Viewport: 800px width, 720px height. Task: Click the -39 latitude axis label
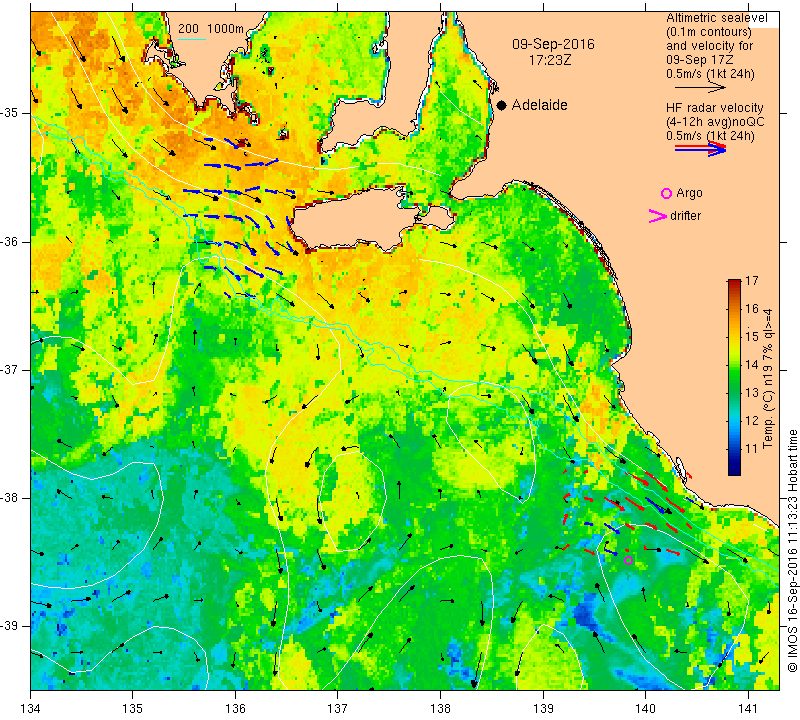10,626
